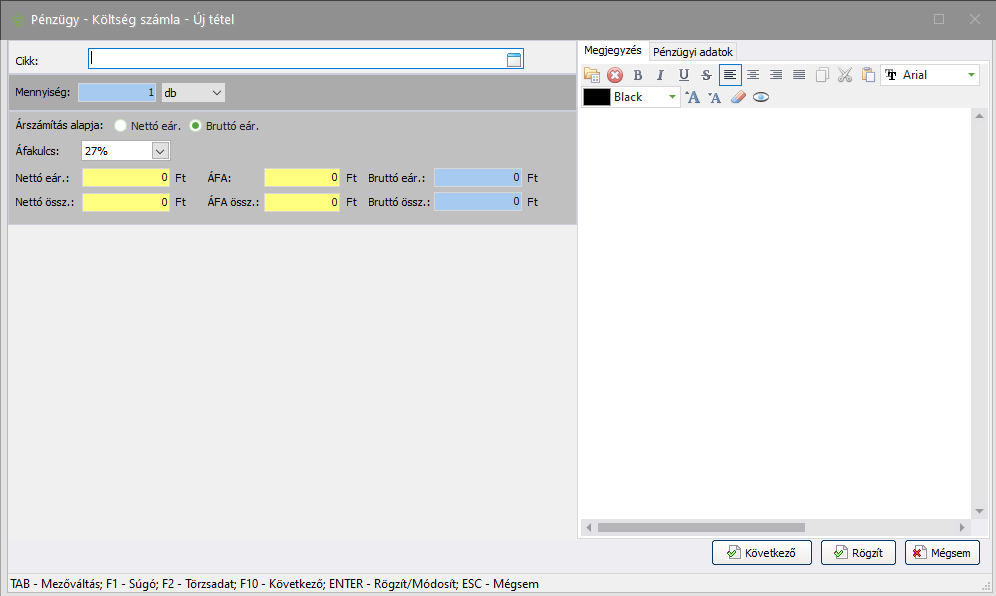Center-align the note text

(753, 75)
